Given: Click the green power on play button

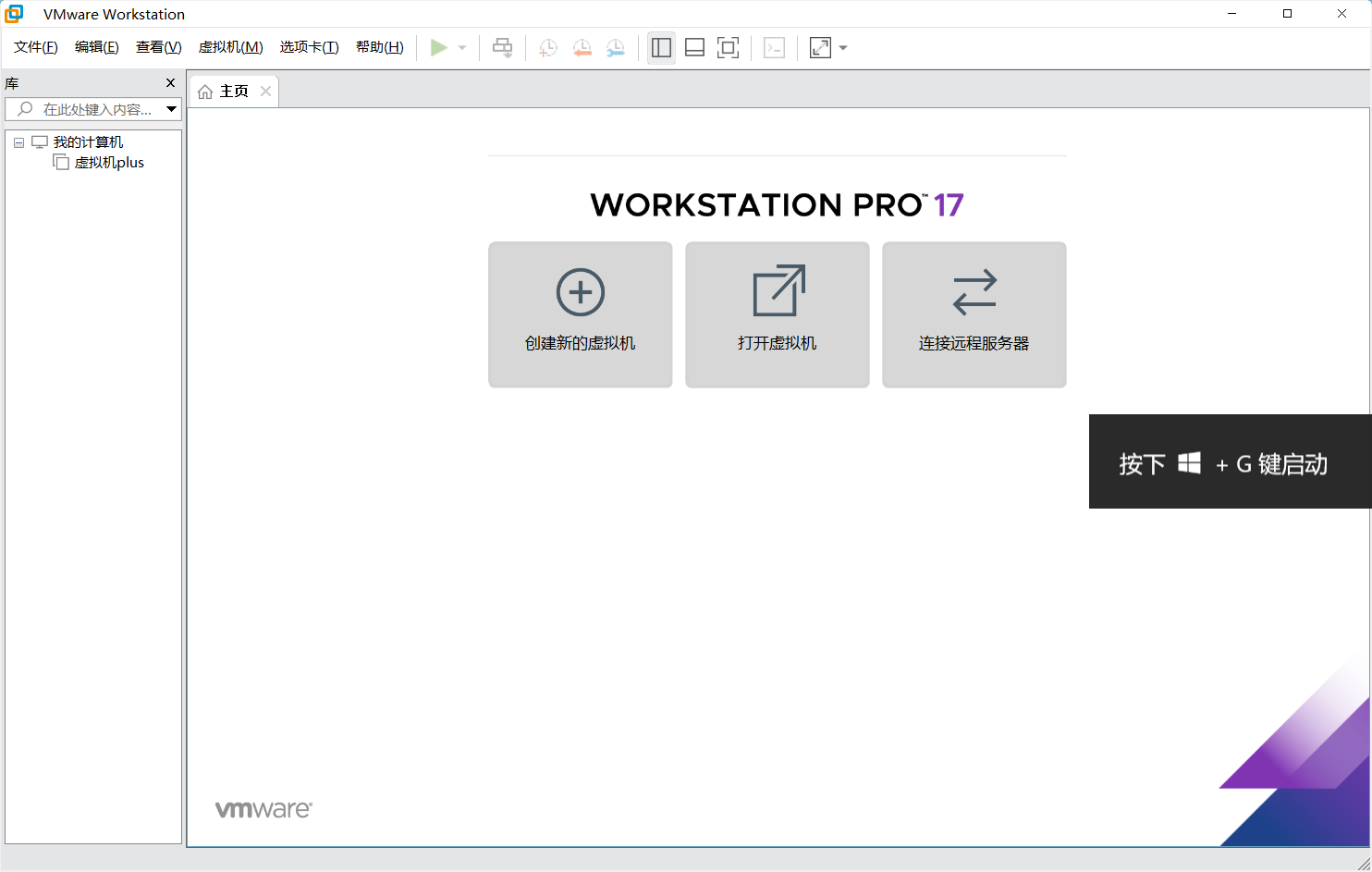Looking at the screenshot, I should (x=439, y=47).
